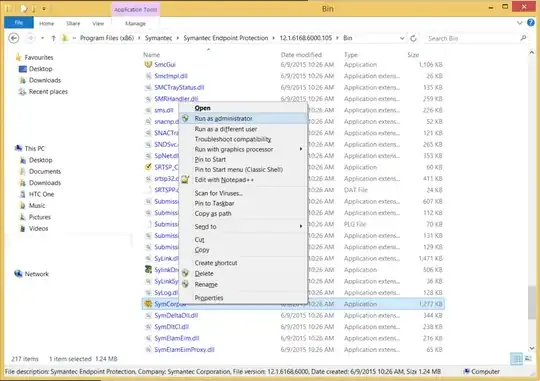Viewport: 540px width, 381px height.
Task: Click the SylinkDrop application icon
Action: point(148,270)
